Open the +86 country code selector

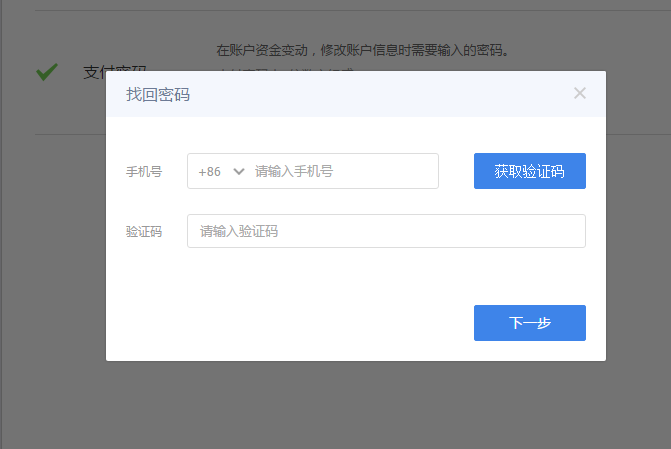pyautogui.click(x=210, y=171)
